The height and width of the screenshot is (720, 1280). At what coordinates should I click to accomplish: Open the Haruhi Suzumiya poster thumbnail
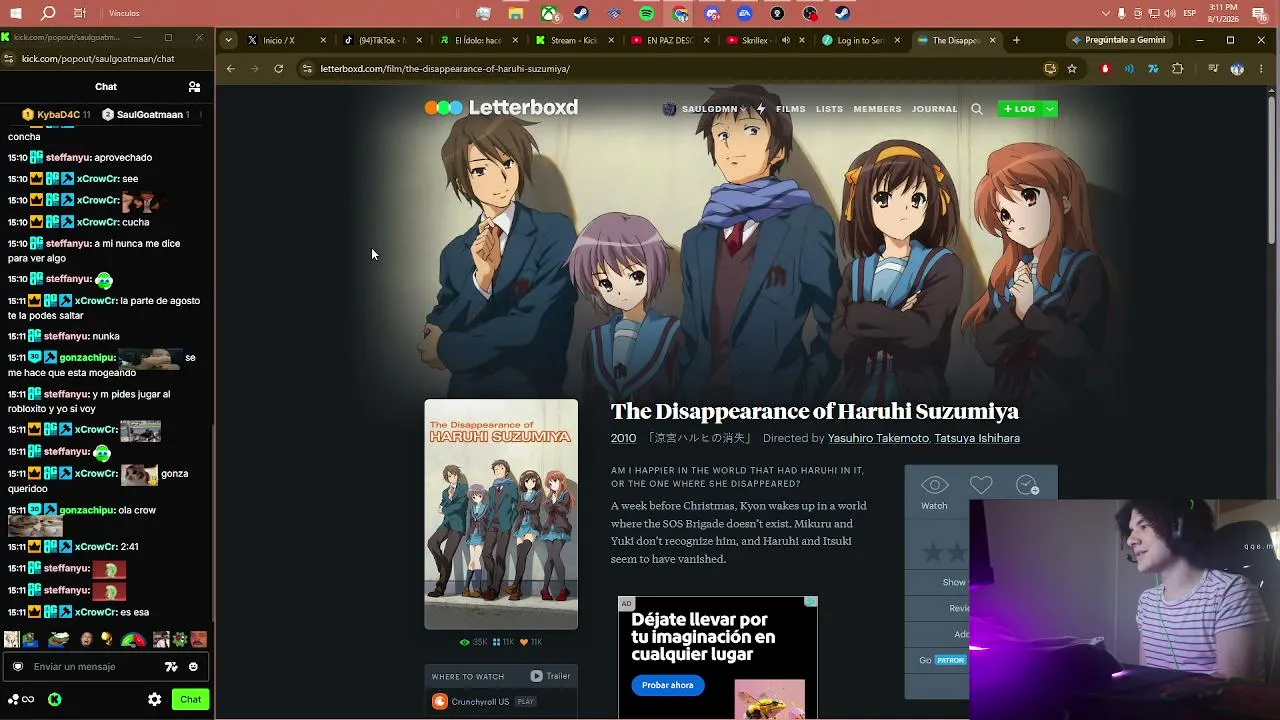pyautogui.click(x=501, y=514)
